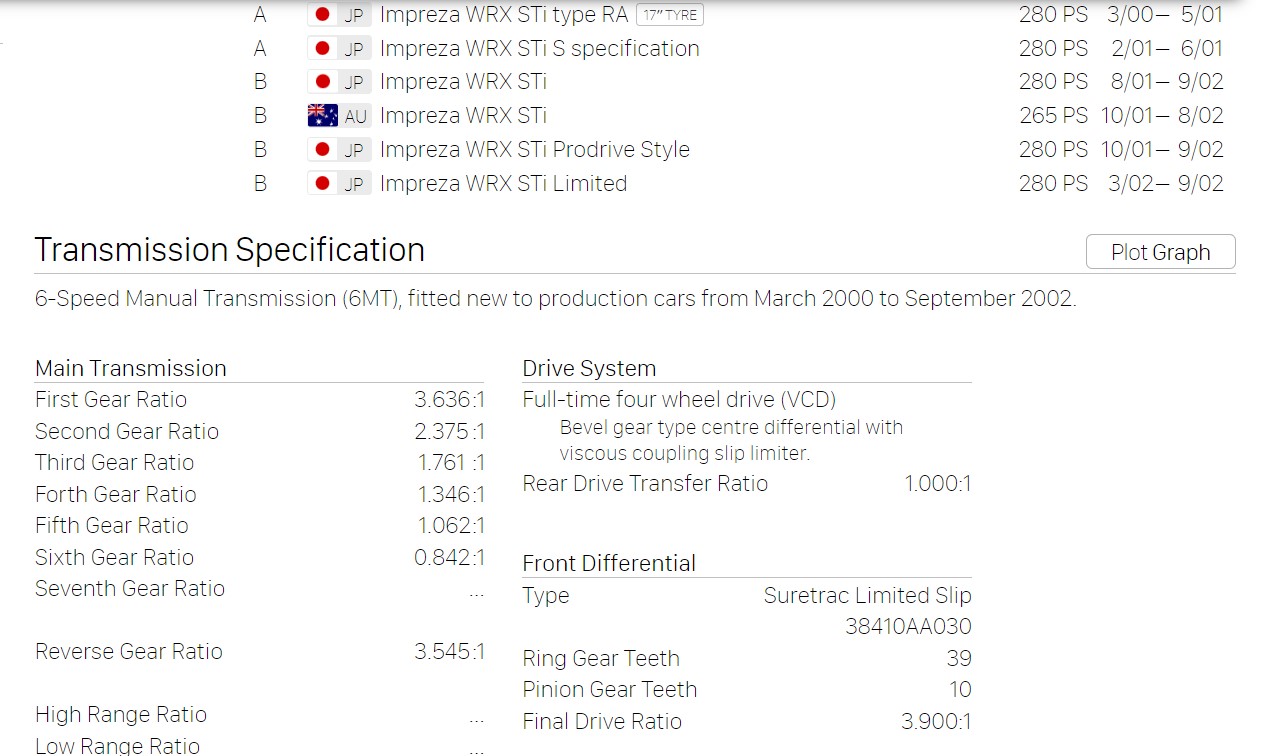Open Impreza WRX STi S specification entry
This screenshot has width=1270, height=756.
[540, 49]
